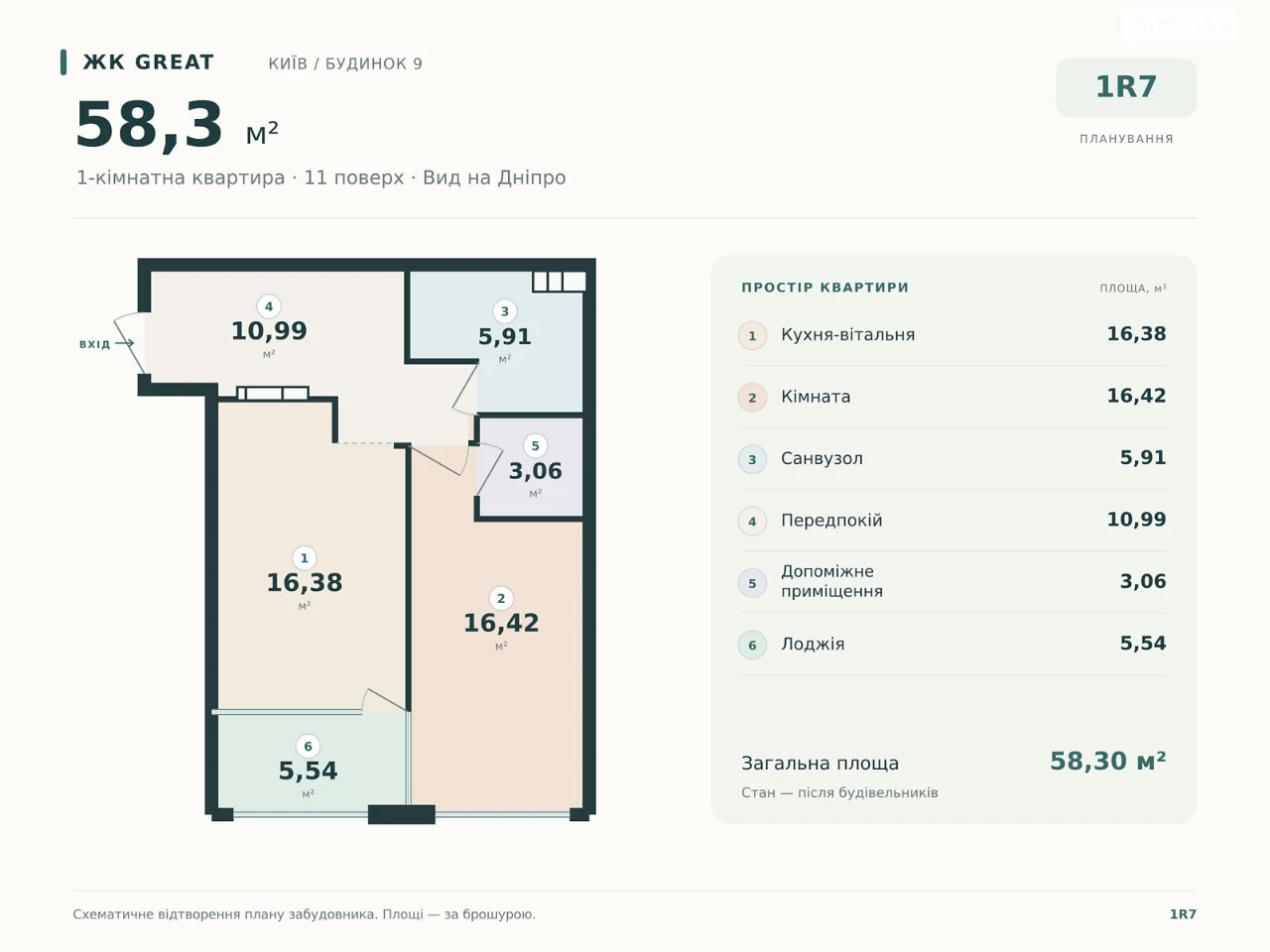Click the ПЛАНУВАННЯ label under the badge

(1126, 139)
